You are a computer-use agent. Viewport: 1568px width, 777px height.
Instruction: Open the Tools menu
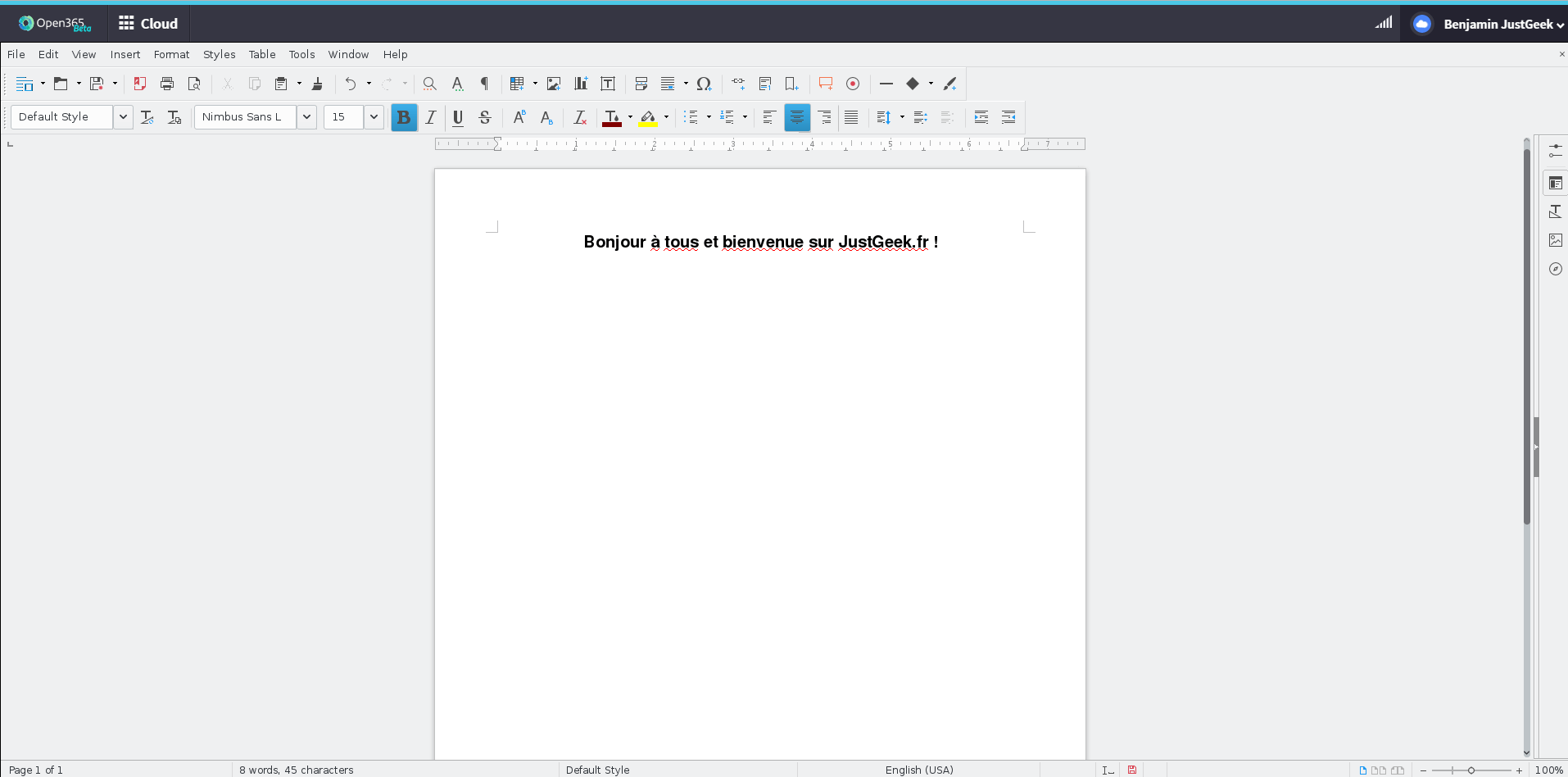coord(301,55)
